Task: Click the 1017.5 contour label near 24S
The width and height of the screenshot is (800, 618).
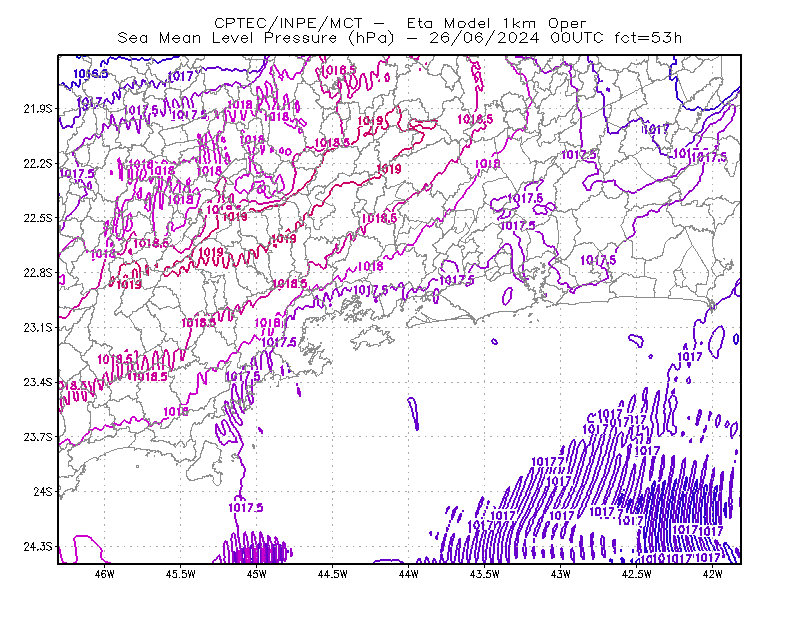Action: pos(245,507)
